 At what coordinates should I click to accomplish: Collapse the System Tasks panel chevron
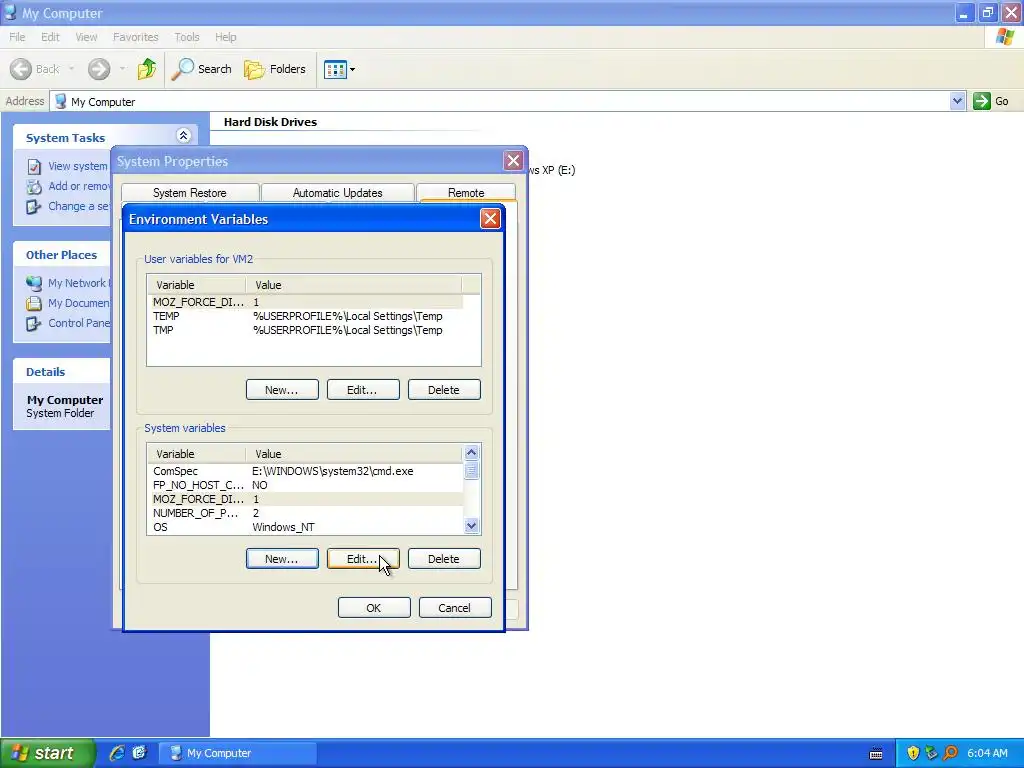184,136
